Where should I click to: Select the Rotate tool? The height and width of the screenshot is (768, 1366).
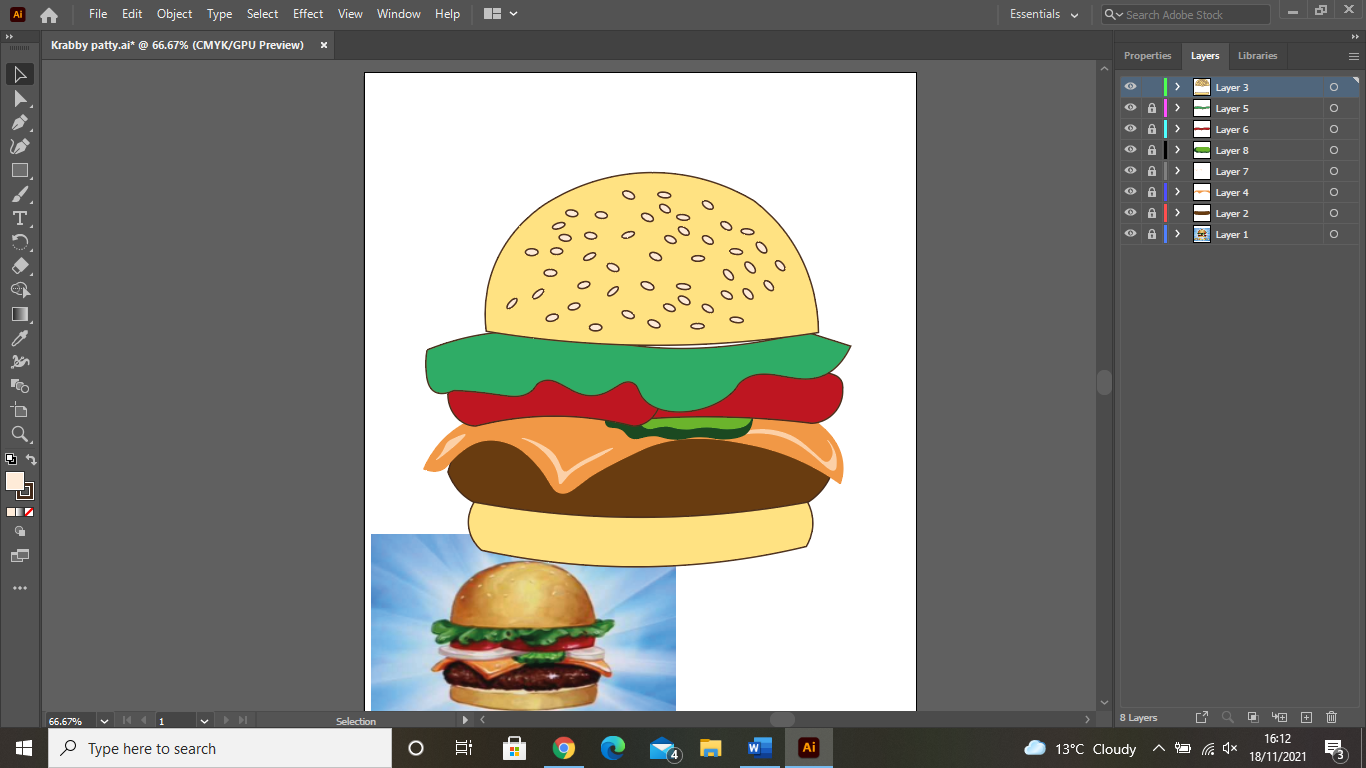(20, 243)
